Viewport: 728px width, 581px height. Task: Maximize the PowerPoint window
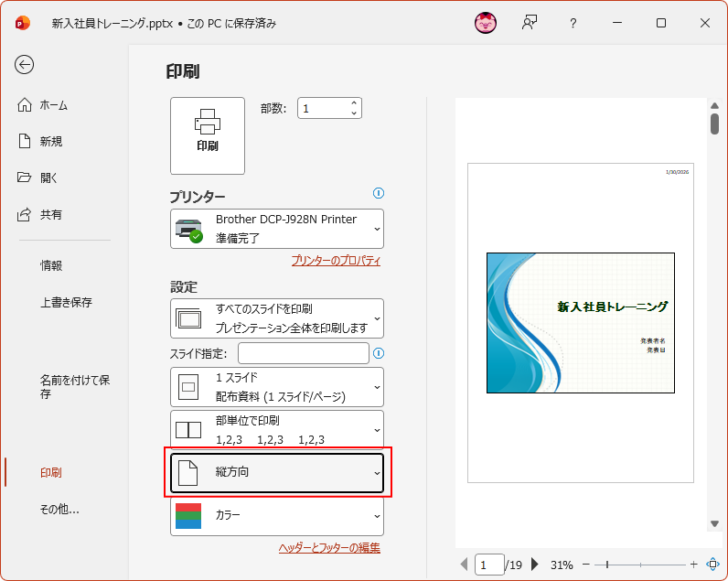tap(661, 23)
